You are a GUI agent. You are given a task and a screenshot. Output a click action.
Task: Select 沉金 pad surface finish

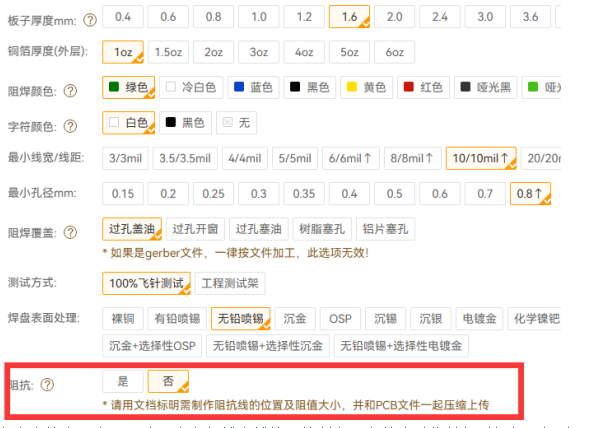click(x=295, y=319)
